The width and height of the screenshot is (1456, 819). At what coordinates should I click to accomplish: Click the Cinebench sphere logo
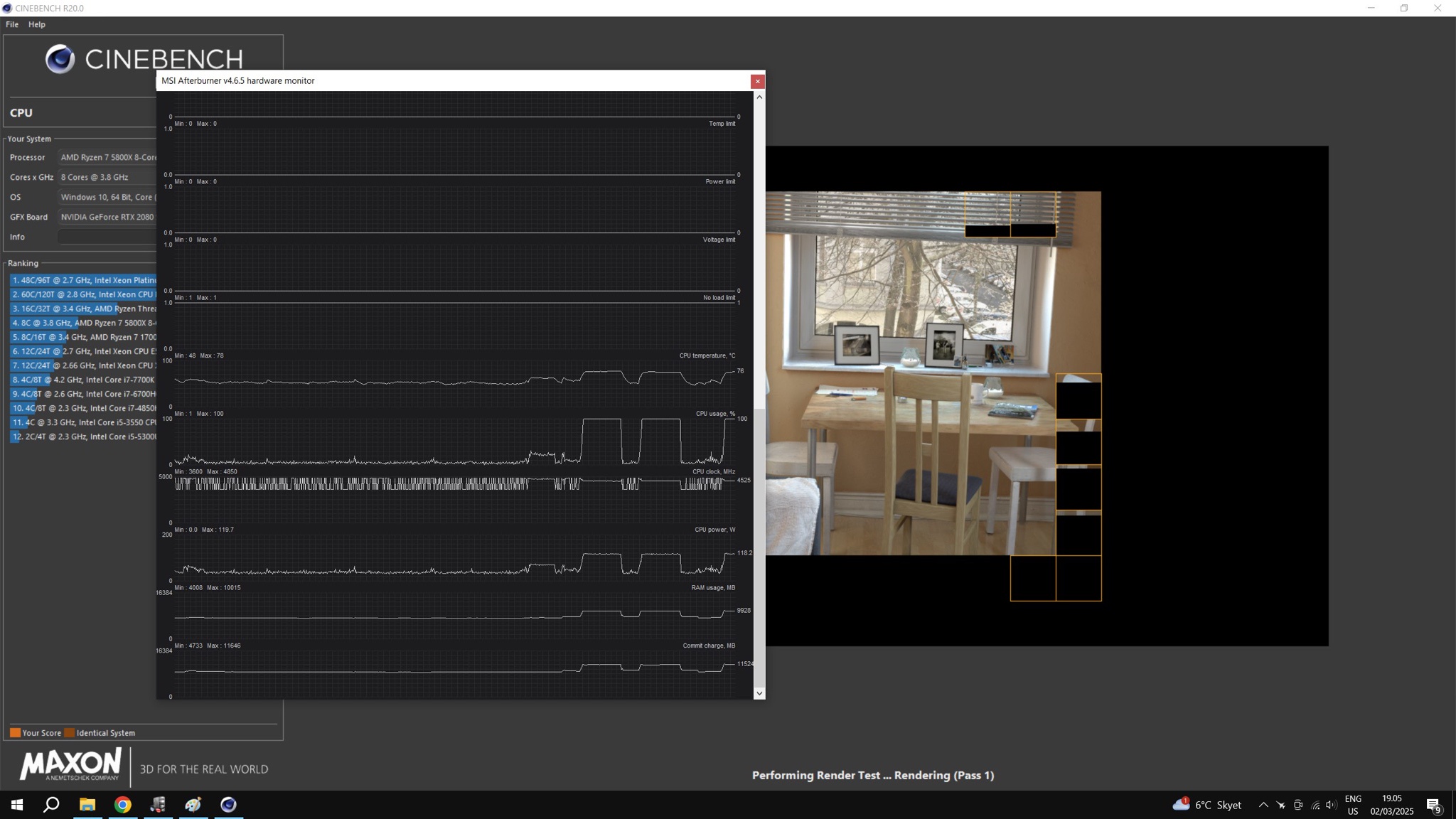60,59
